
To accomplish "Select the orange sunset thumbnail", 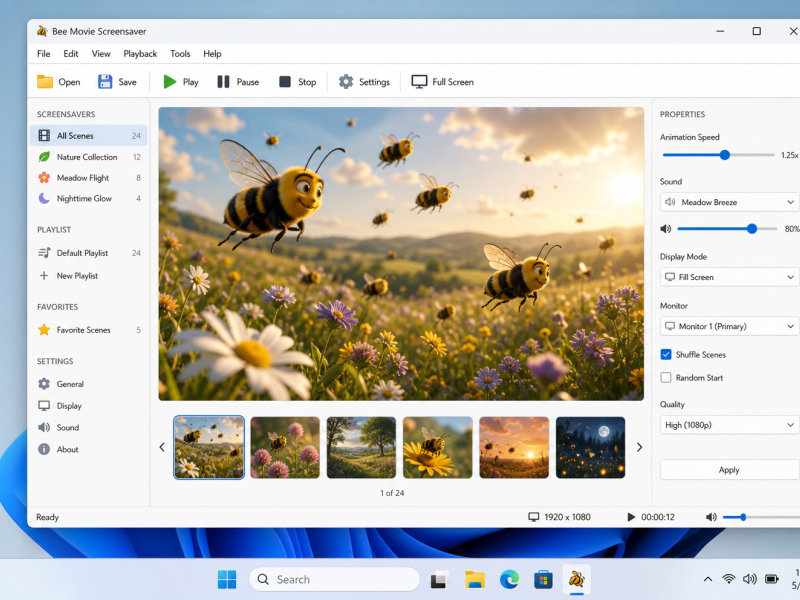I will coord(514,447).
